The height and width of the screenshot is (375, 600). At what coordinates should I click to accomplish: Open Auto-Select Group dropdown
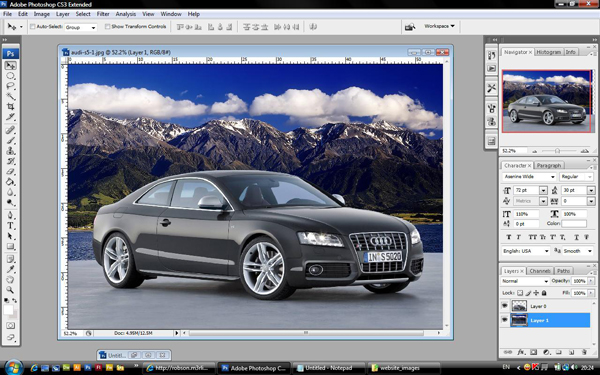pos(80,27)
